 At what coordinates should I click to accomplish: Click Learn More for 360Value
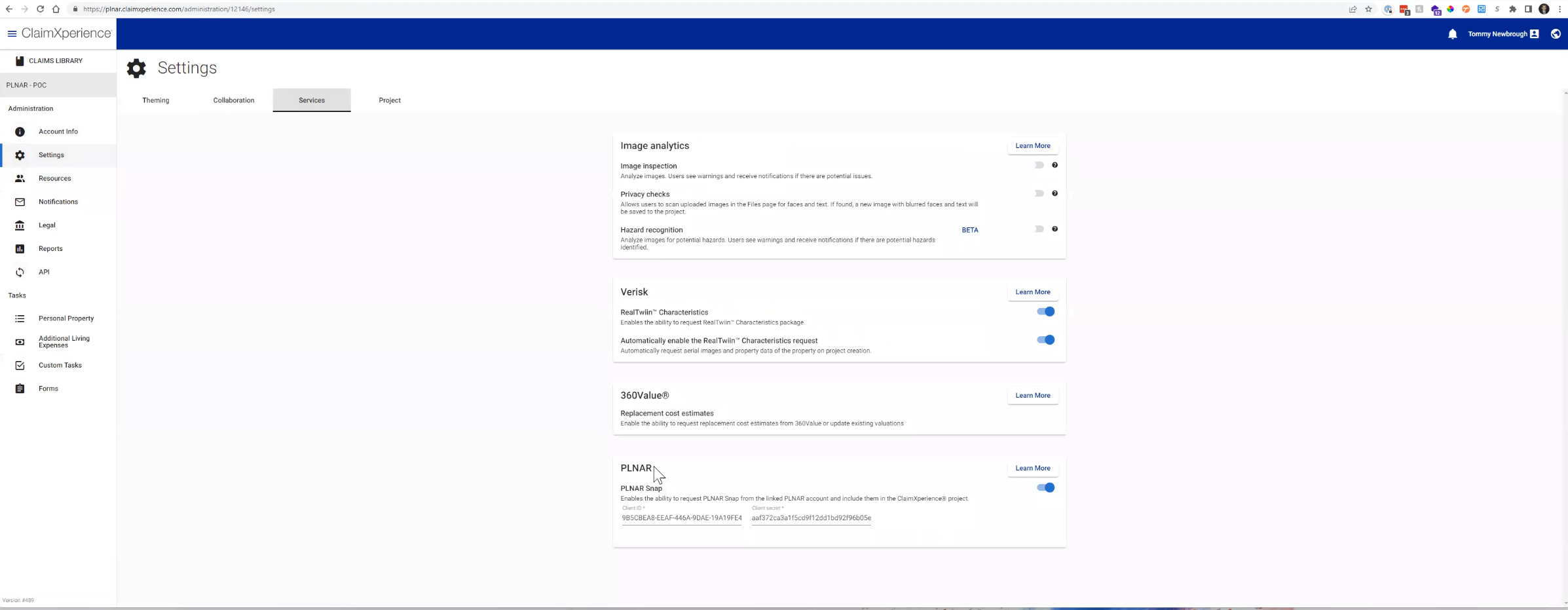pyautogui.click(x=1033, y=396)
